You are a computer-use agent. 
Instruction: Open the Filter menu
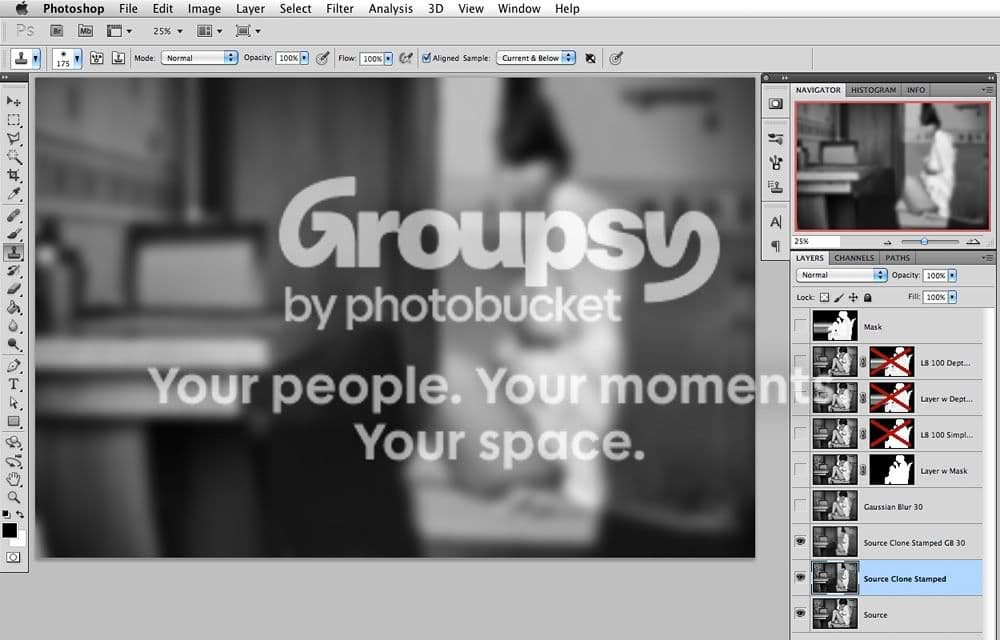tap(340, 8)
